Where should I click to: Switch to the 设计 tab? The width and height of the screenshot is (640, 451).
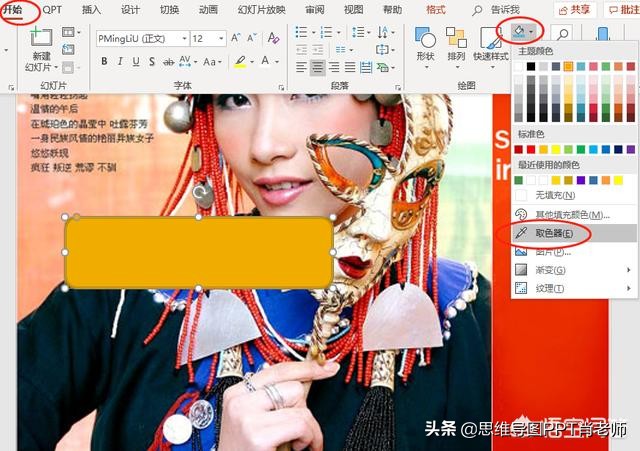(130, 10)
